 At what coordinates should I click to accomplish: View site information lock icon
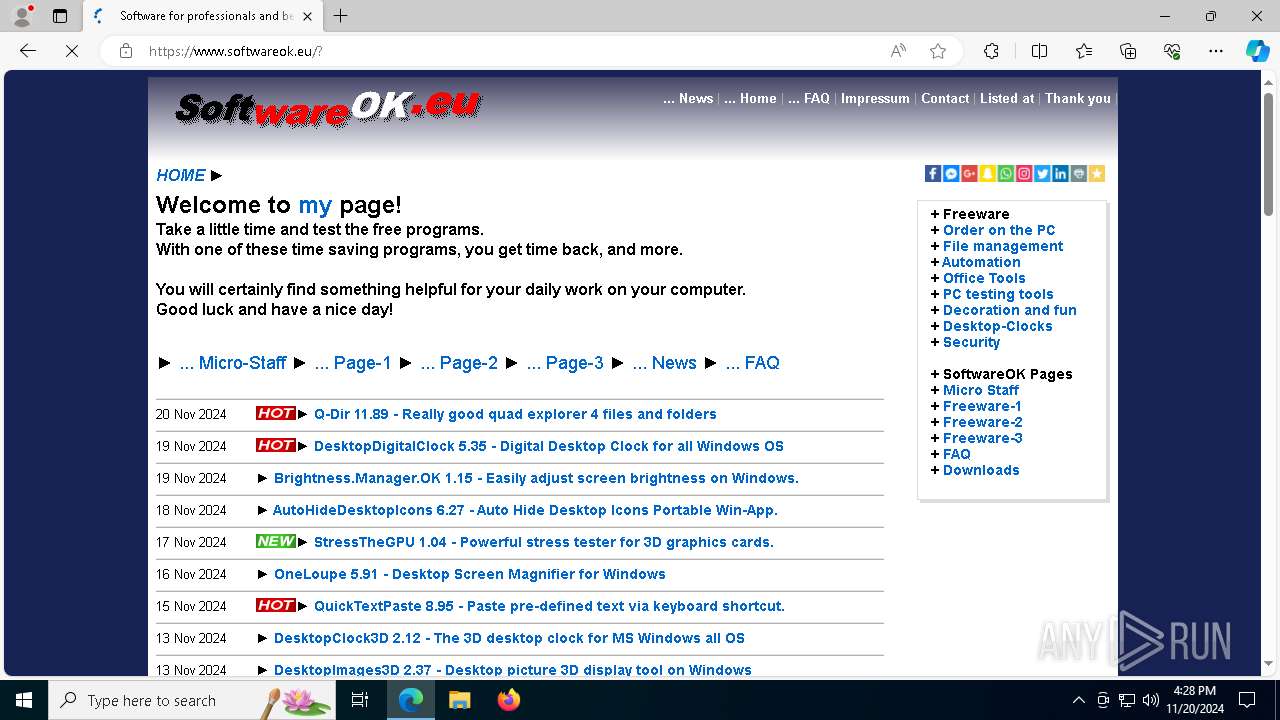pos(126,51)
